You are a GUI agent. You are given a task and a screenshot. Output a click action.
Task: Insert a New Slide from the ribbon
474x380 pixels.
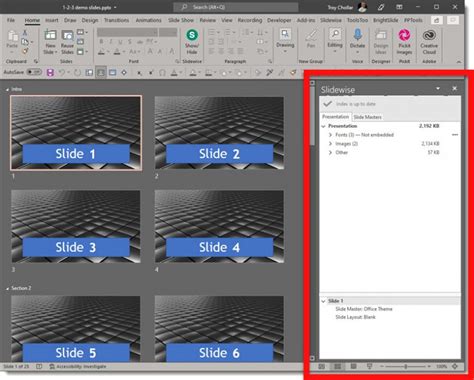point(50,42)
